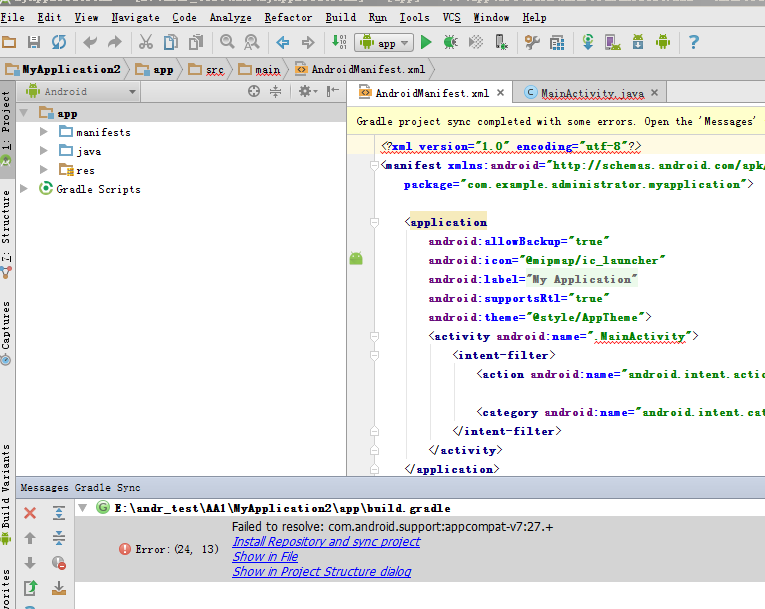Click the Cut scissors icon
The height and width of the screenshot is (609, 765).
coord(145,42)
